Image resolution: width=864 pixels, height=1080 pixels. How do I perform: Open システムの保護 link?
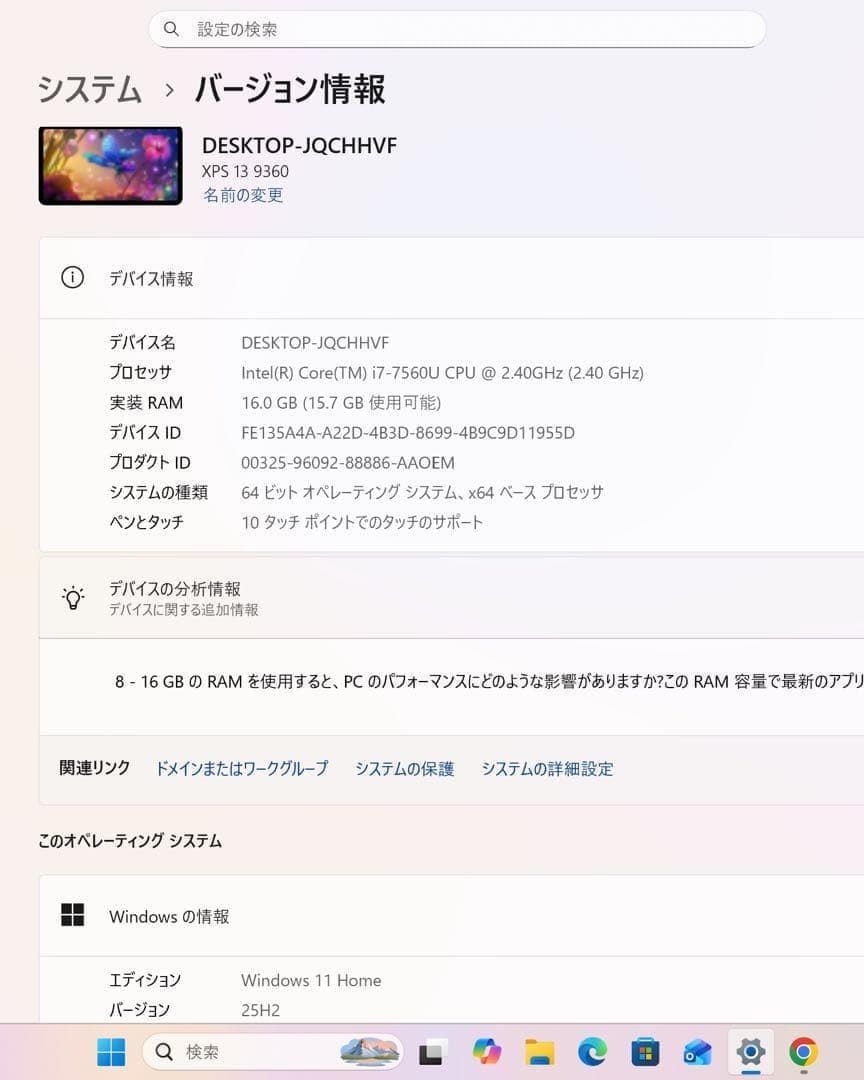tap(404, 769)
